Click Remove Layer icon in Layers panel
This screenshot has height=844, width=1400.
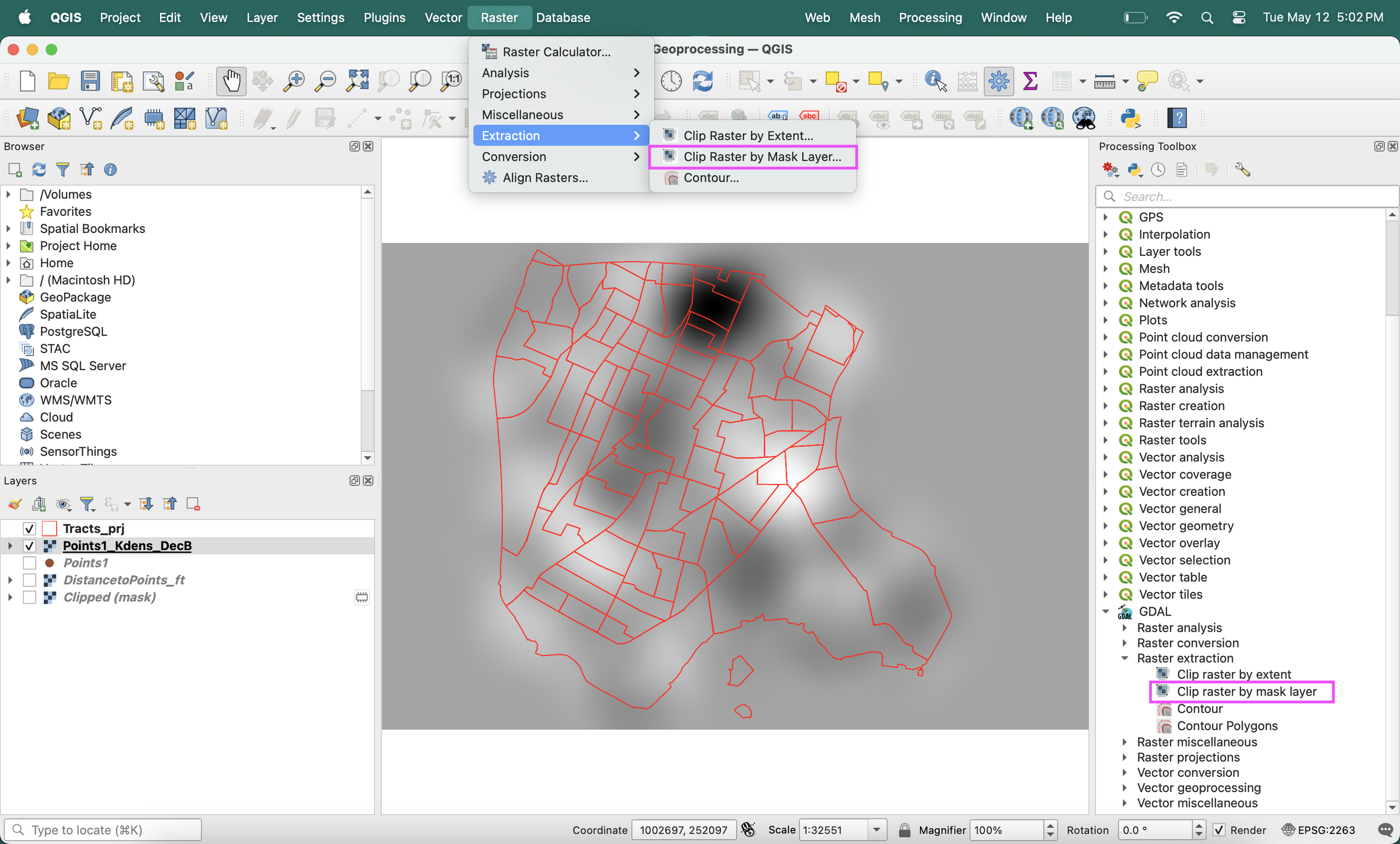pyautogui.click(x=193, y=504)
